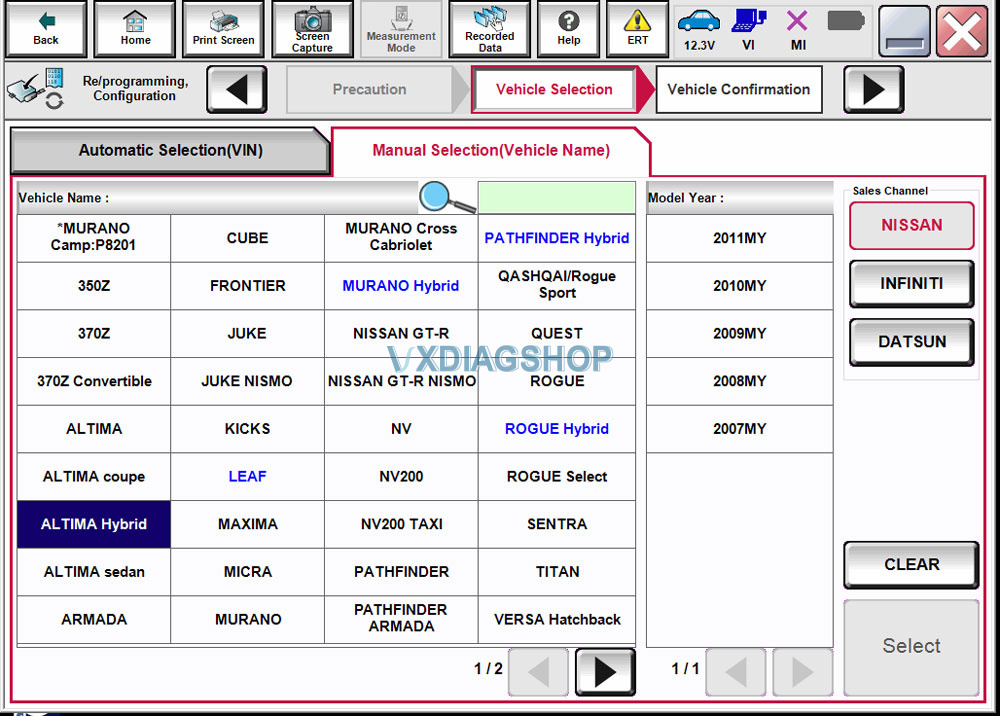Activate the Screen Capture tool
The image size is (1000, 716).
(312, 28)
